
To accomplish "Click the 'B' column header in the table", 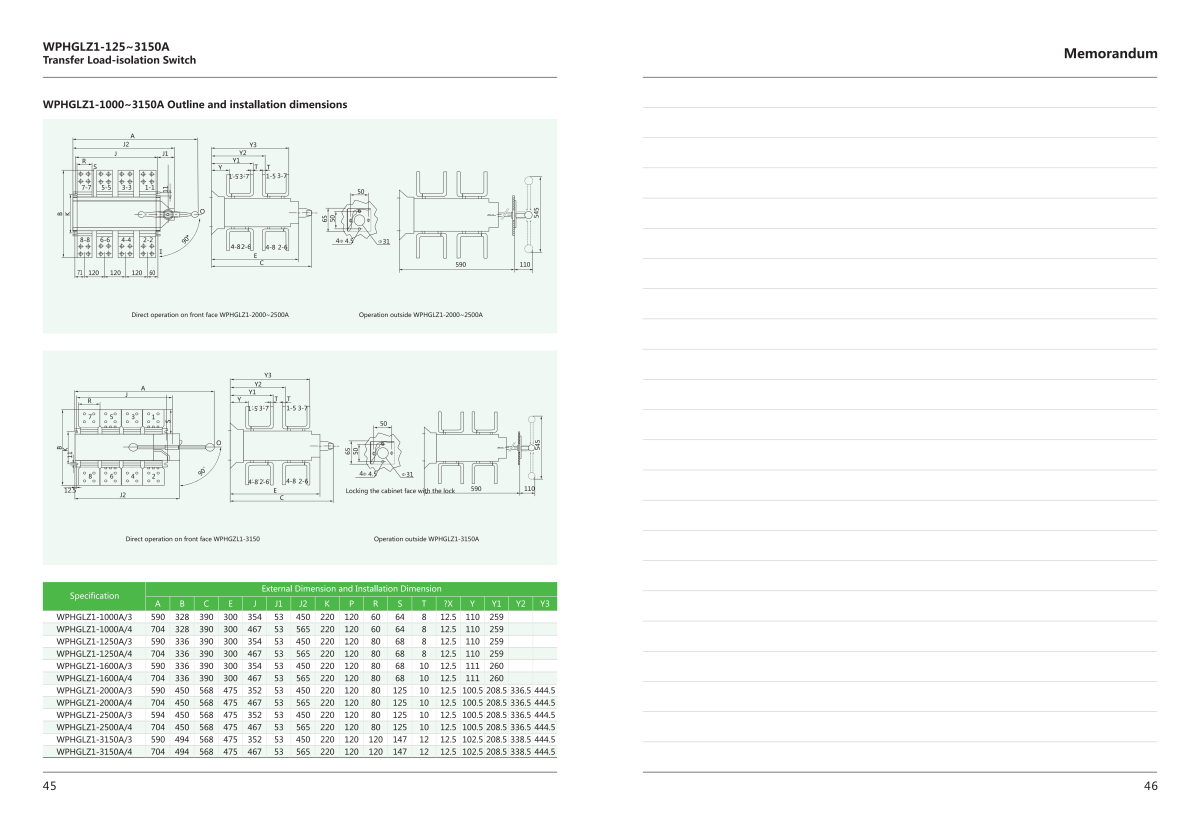I will (182, 603).
